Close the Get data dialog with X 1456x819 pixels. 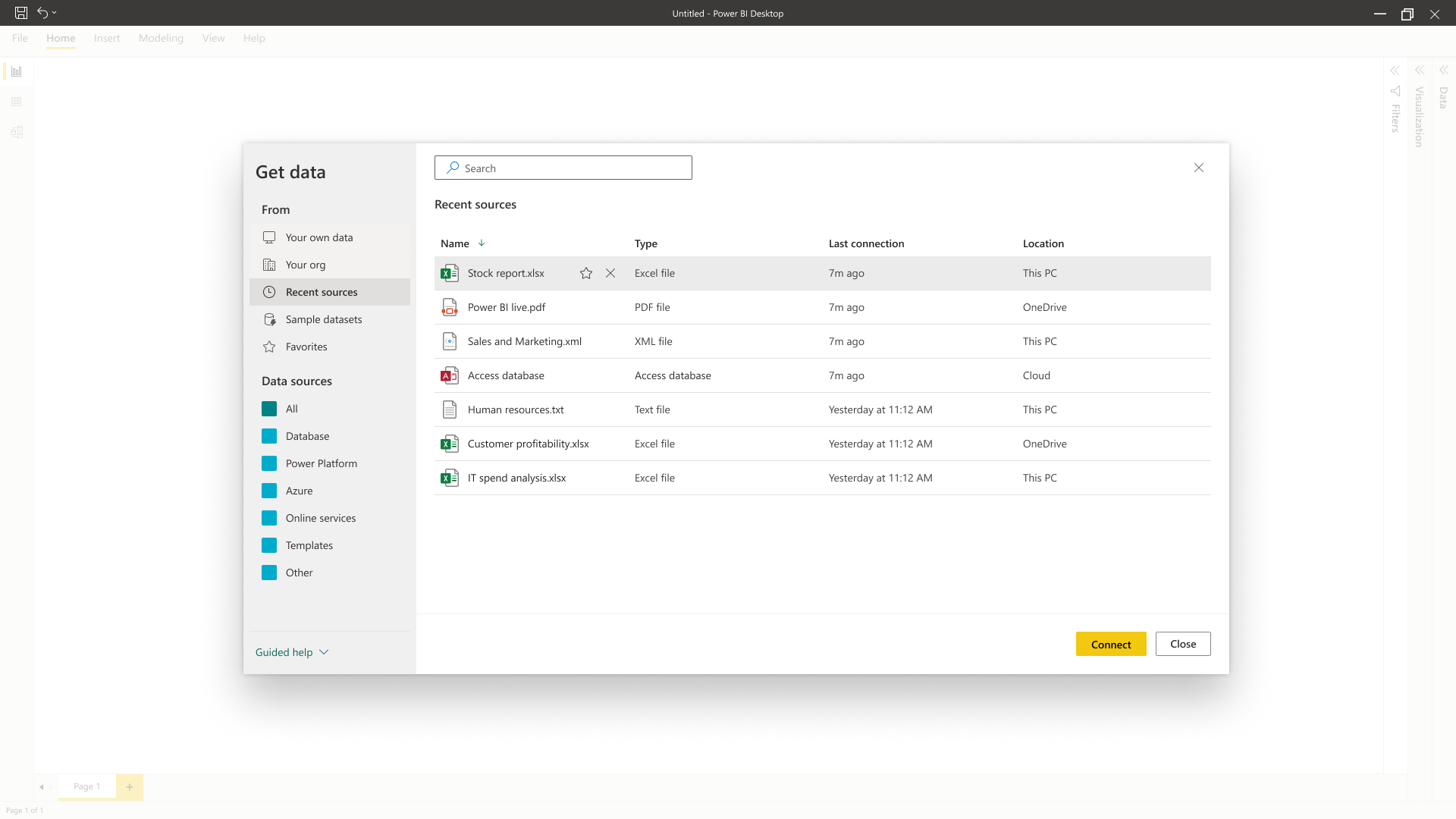1199,168
